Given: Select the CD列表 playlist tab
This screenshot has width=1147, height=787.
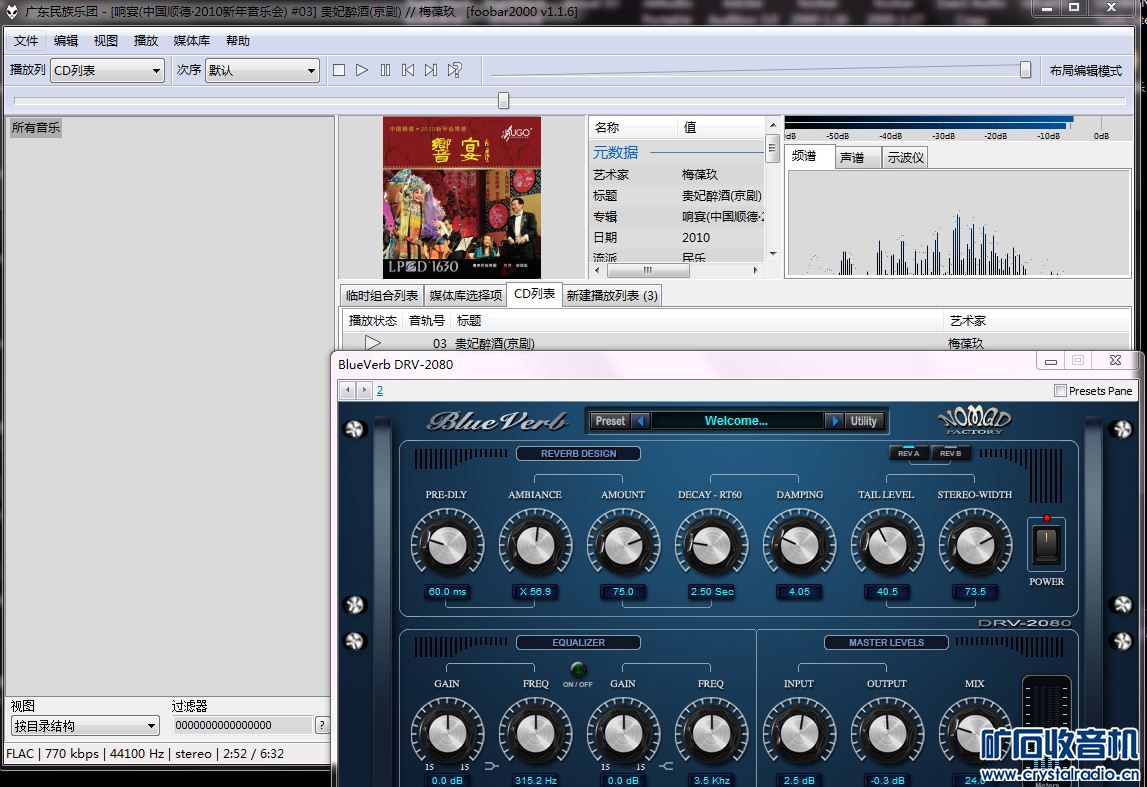Looking at the screenshot, I should pyautogui.click(x=534, y=294).
